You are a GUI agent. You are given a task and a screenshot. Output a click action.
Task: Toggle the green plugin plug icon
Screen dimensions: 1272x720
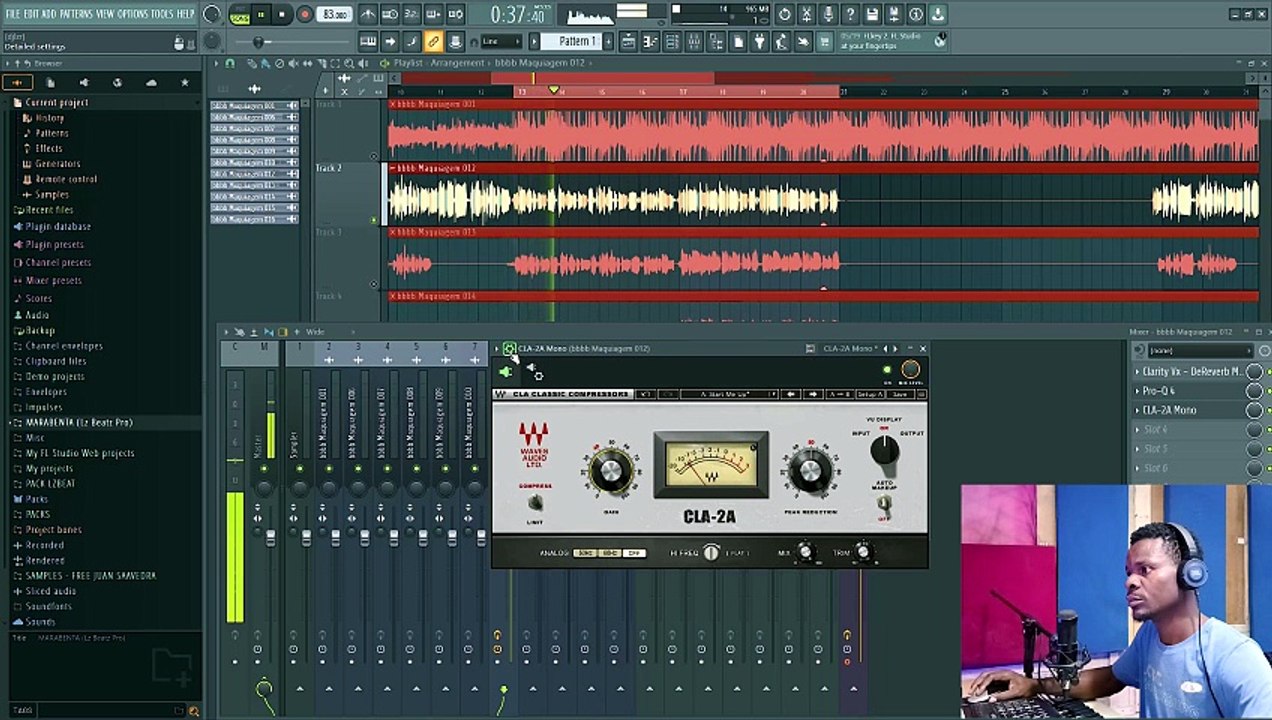[506, 373]
